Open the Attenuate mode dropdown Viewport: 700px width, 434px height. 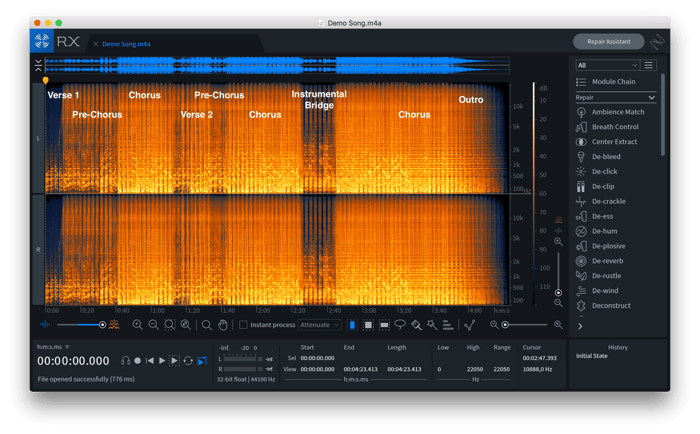[320, 325]
